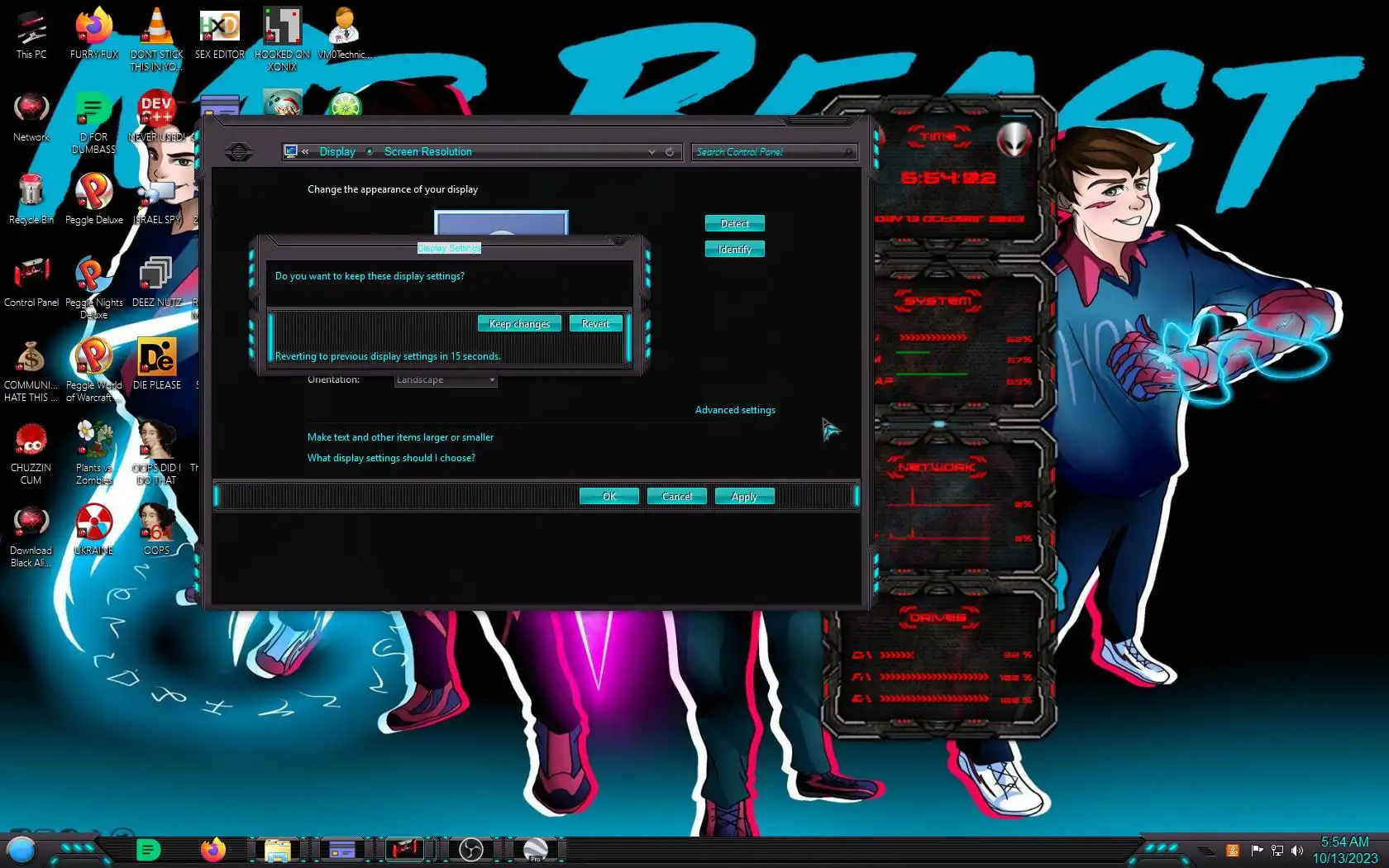Confirm with the OK button
Screen dimensions: 1389x868
(x=609, y=496)
